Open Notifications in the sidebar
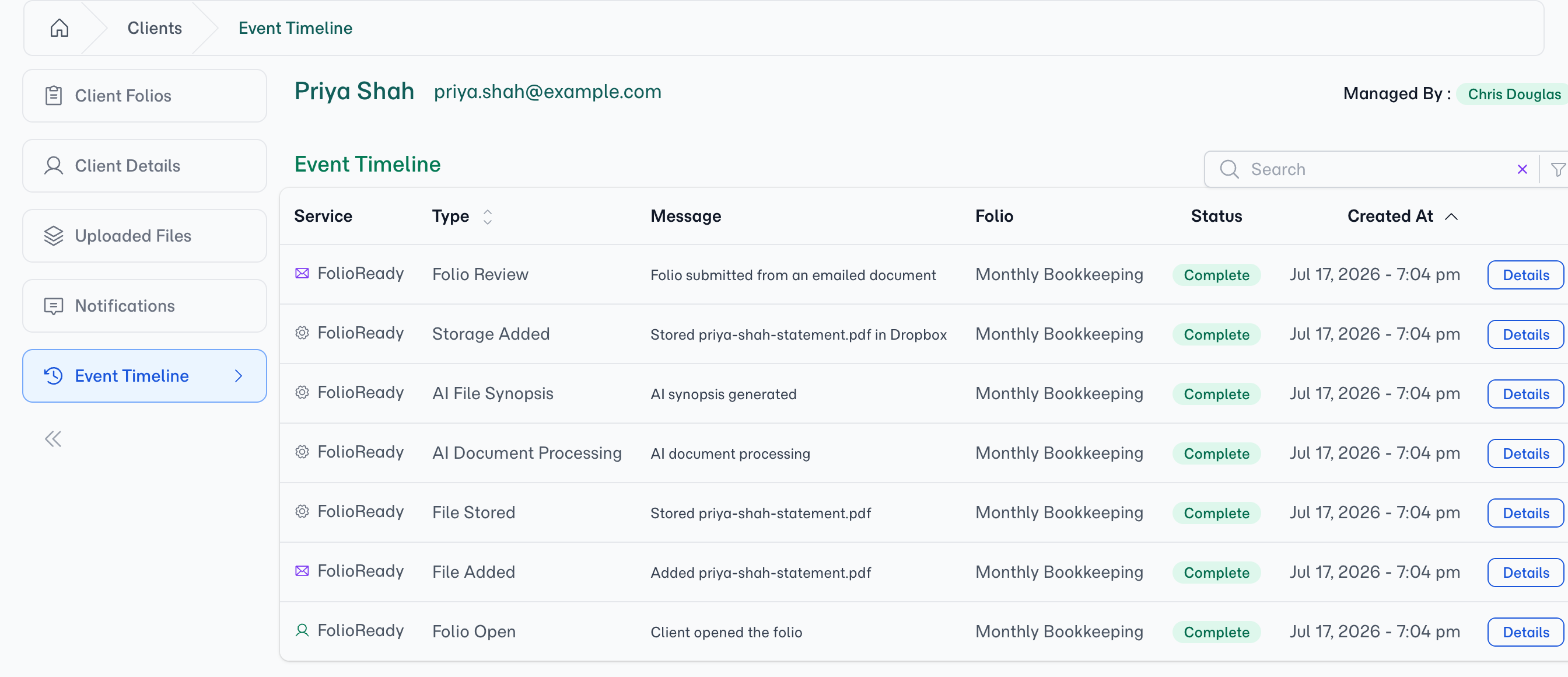 [144, 306]
